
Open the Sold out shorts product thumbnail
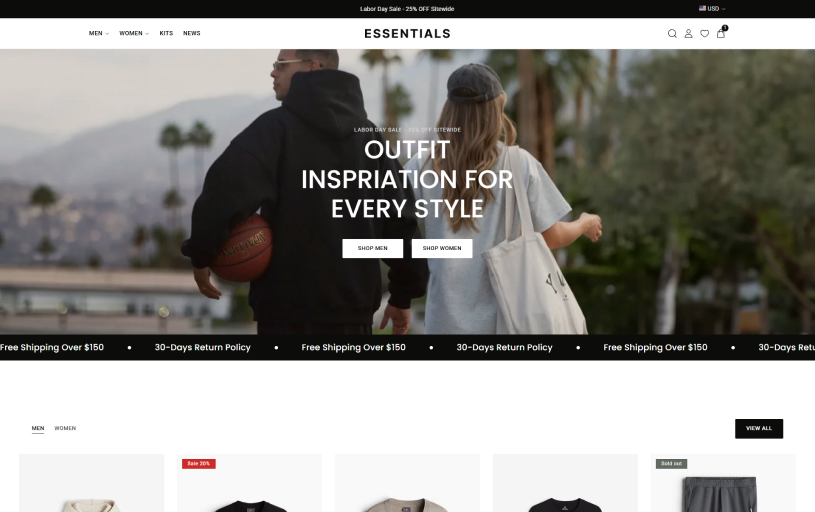(724, 483)
